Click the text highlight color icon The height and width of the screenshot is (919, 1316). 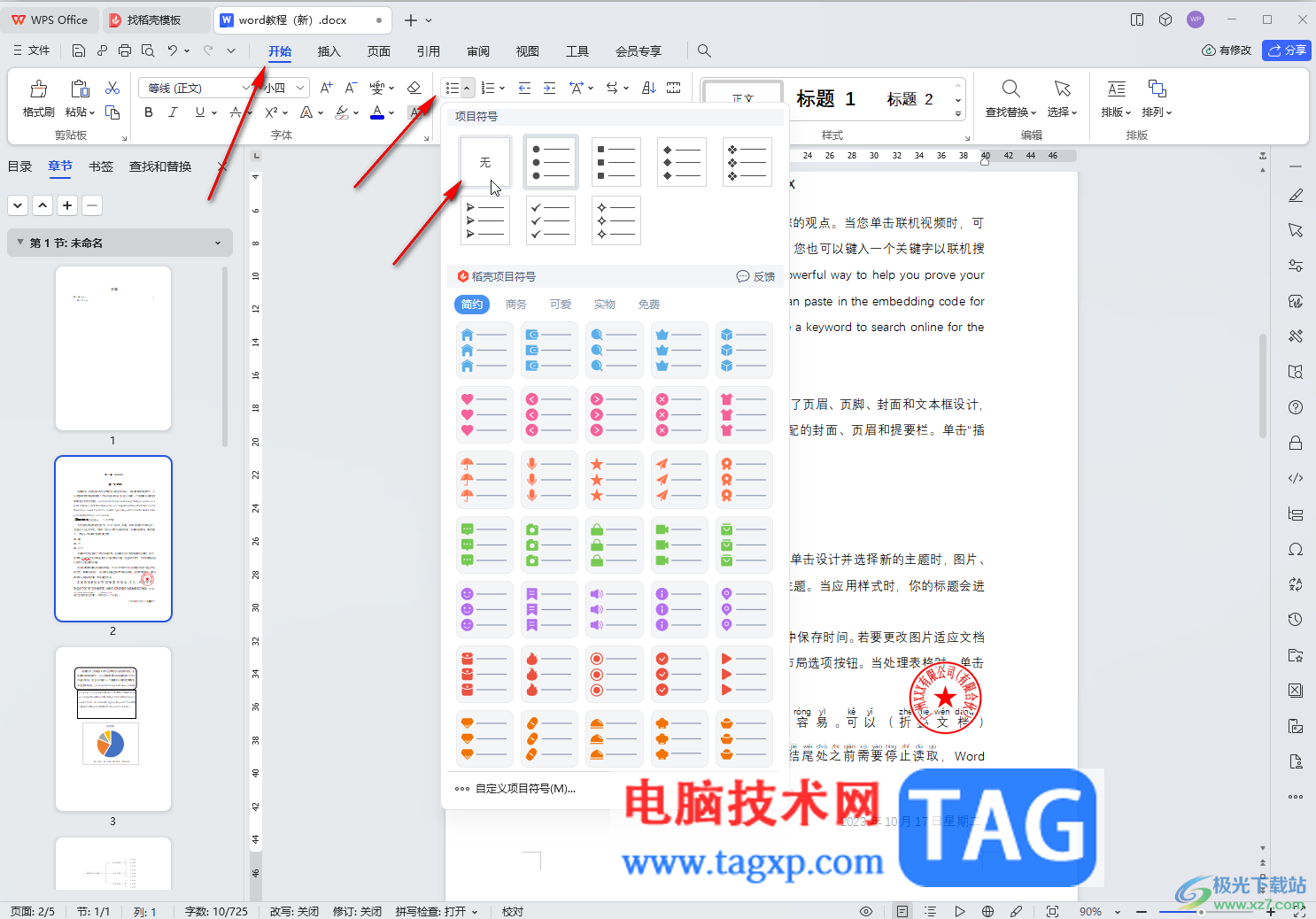tap(342, 112)
